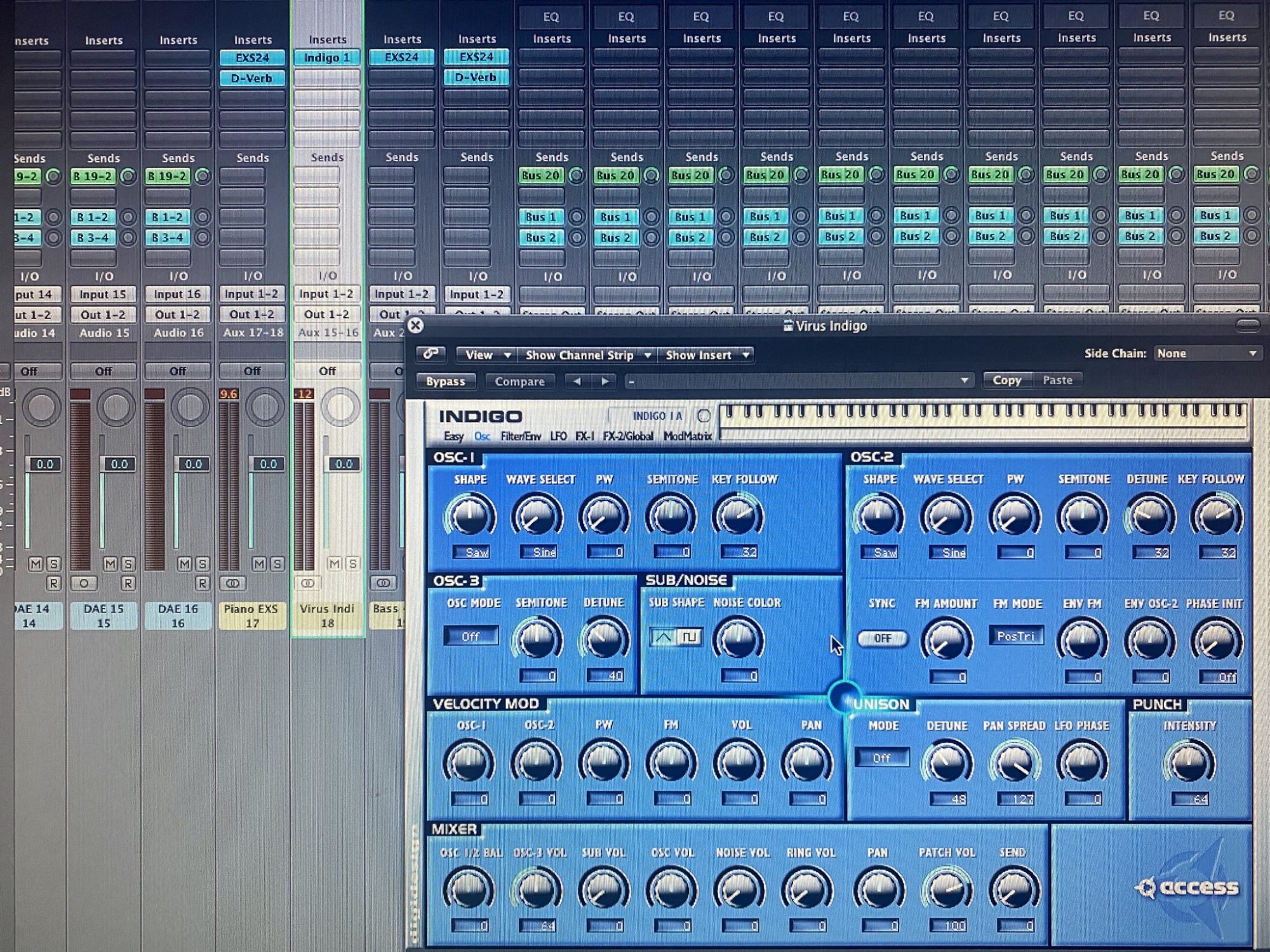The width and height of the screenshot is (1270, 952).
Task: Click the link icon in plugin header
Action: pyautogui.click(x=431, y=354)
